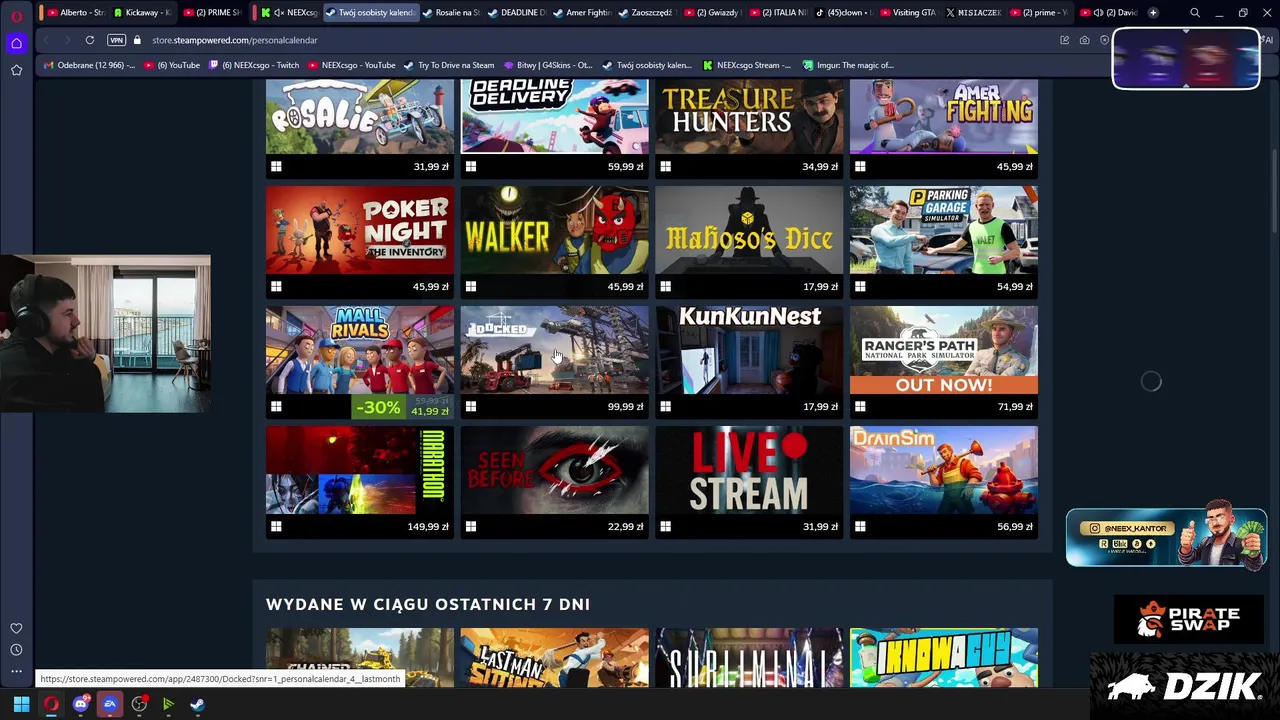The width and height of the screenshot is (1280, 720).
Task: Switch to the Rosalie na Steam tab
Action: 451,13
